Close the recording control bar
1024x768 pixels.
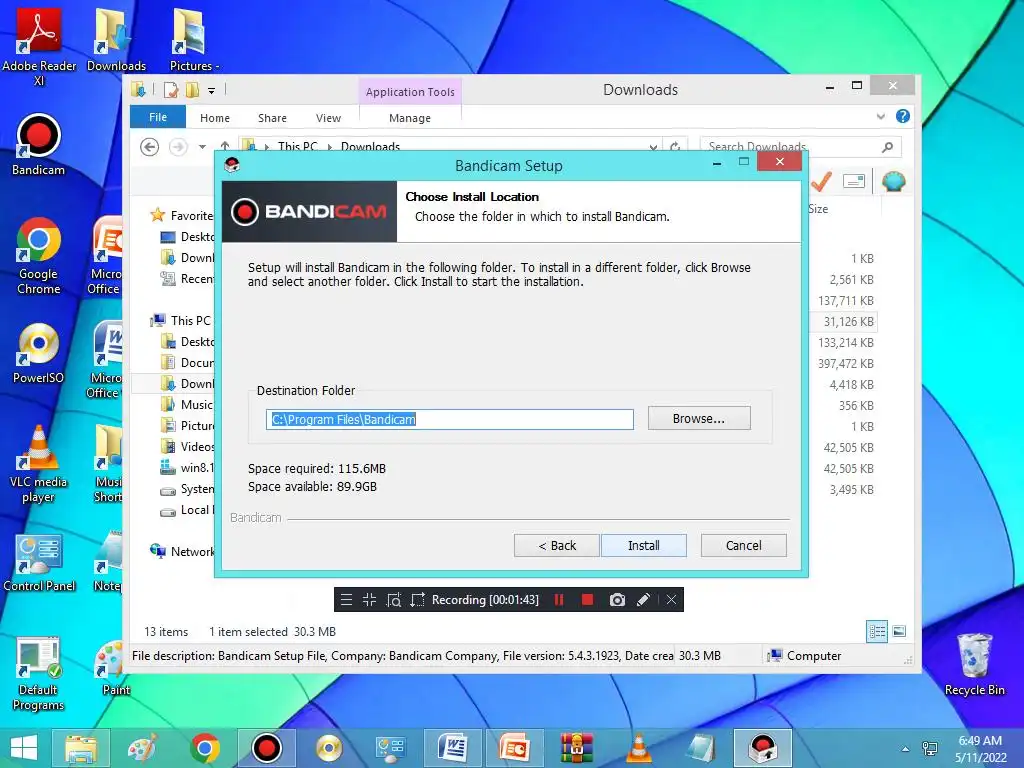[x=671, y=600]
